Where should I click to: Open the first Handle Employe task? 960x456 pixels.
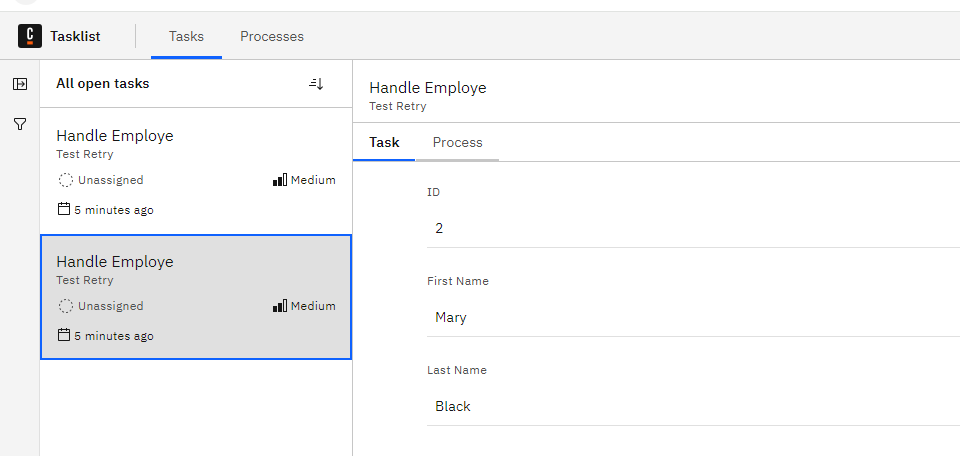tap(196, 171)
